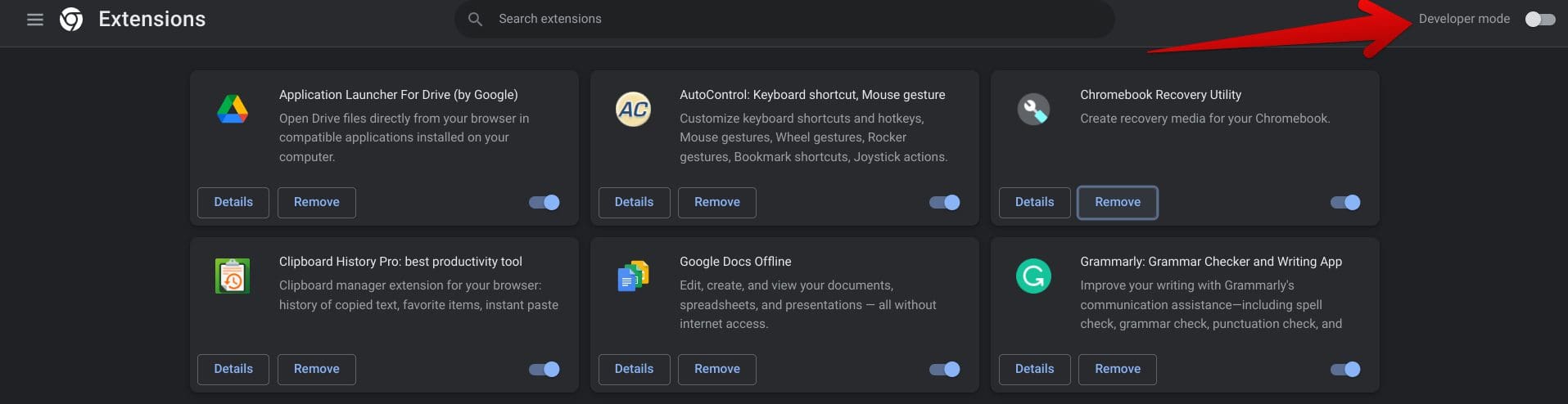Image resolution: width=1568 pixels, height=404 pixels.
Task: Disable Application Launcher For Drive extension
Action: tap(545, 202)
